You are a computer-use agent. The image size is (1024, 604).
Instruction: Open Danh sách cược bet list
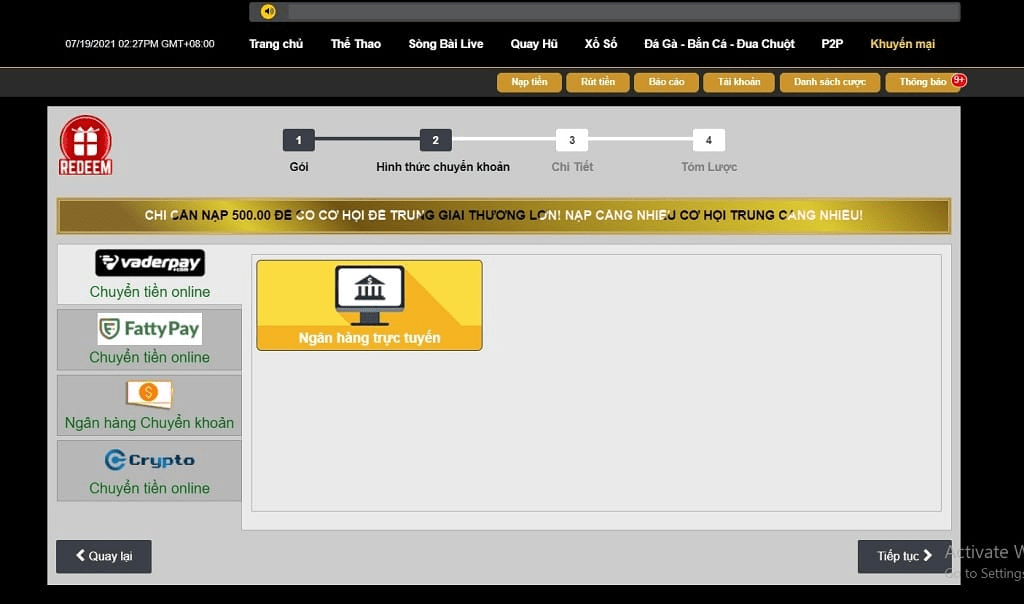(830, 82)
